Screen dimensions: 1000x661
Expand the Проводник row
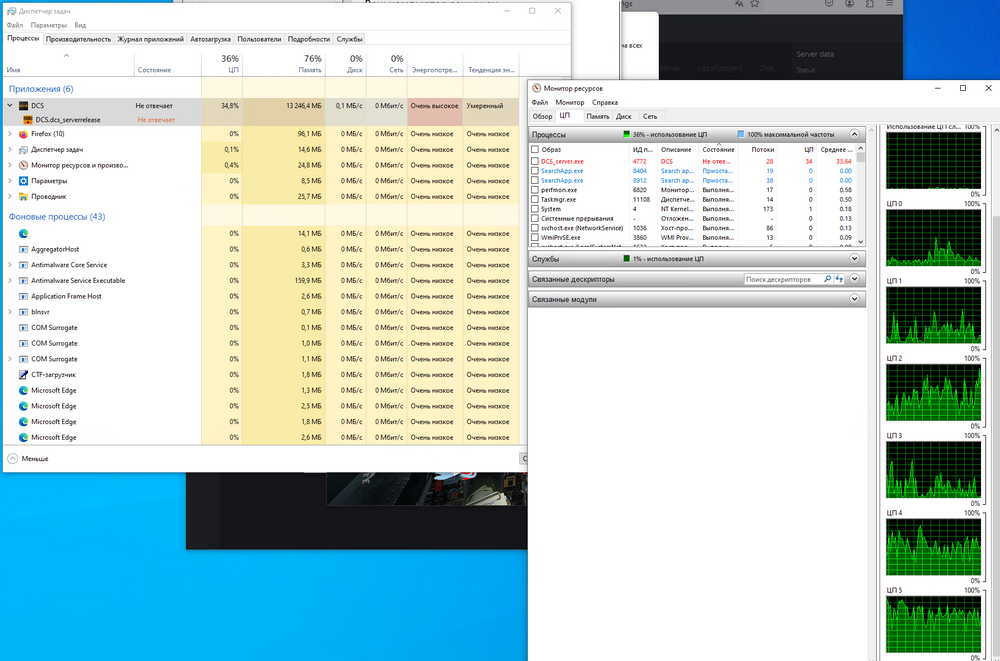coord(10,197)
